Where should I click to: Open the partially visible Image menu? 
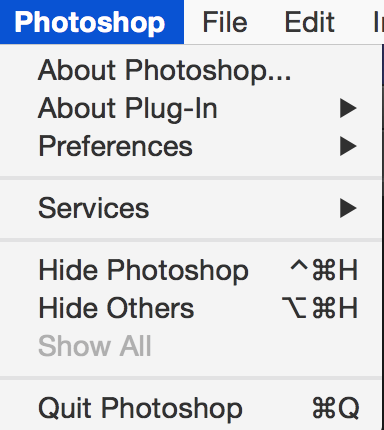(x=379, y=22)
